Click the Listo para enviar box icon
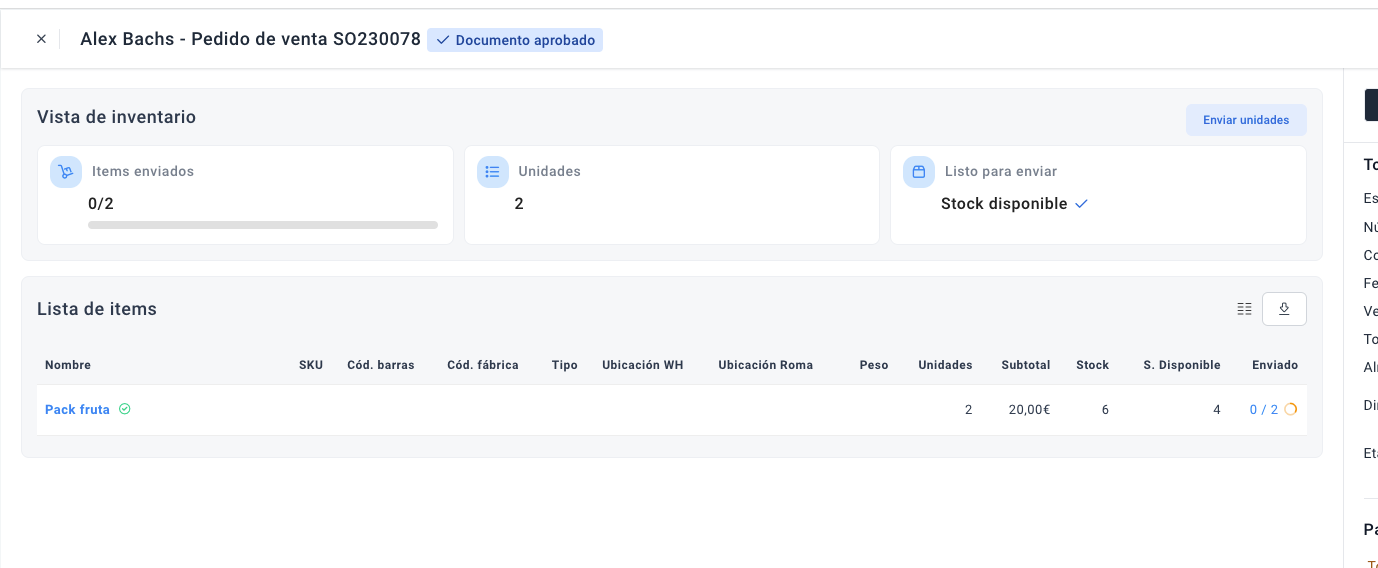This screenshot has width=1378, height=568. pyautogui.click(x=918, y=172)
